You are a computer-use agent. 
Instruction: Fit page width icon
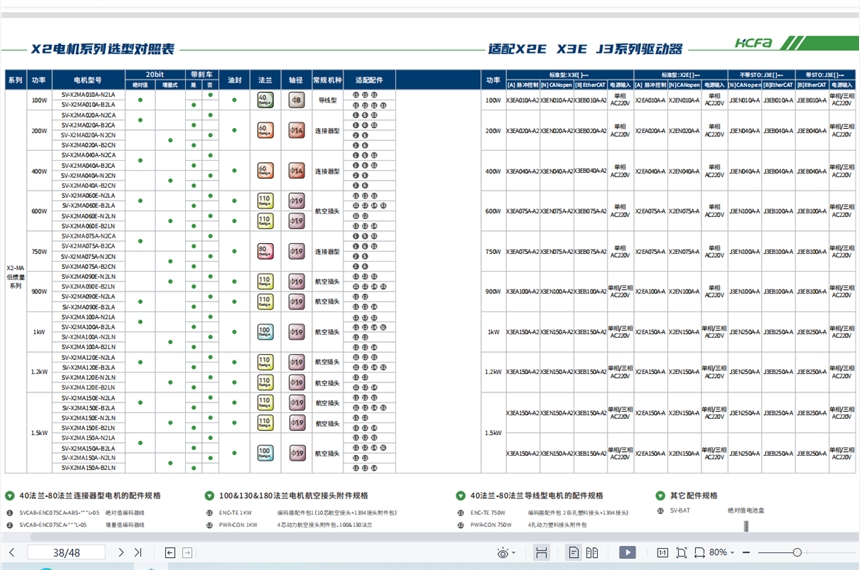click(x=699, y=552)
